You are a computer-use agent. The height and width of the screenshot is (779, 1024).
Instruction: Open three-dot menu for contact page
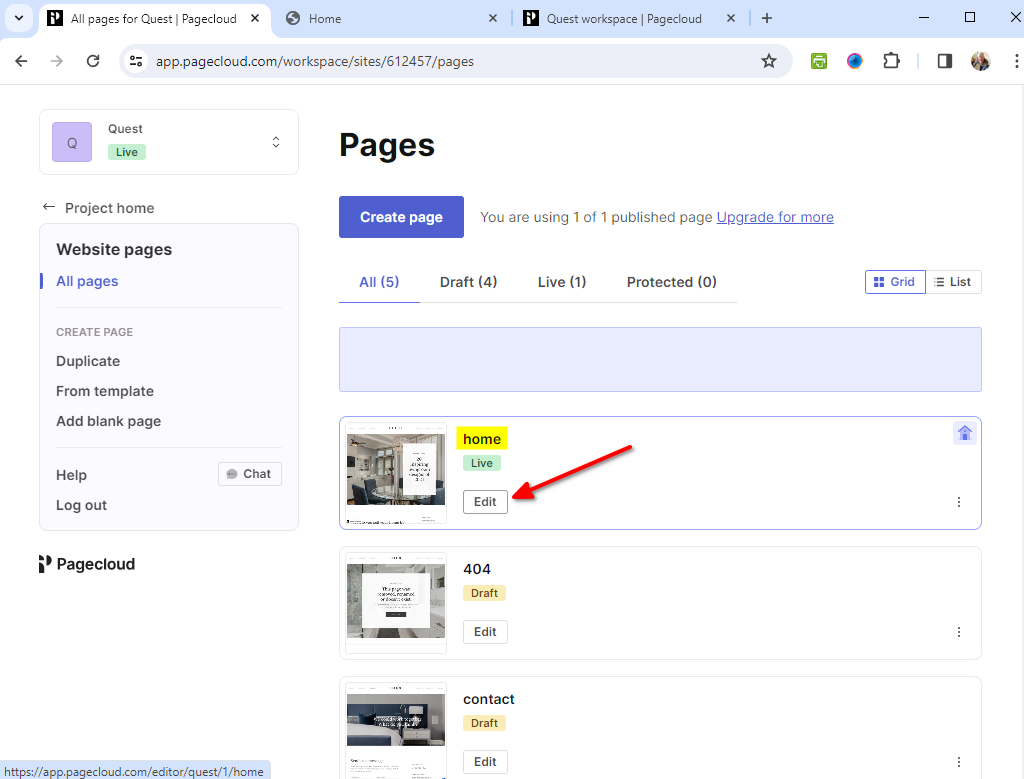click(959, 762)
